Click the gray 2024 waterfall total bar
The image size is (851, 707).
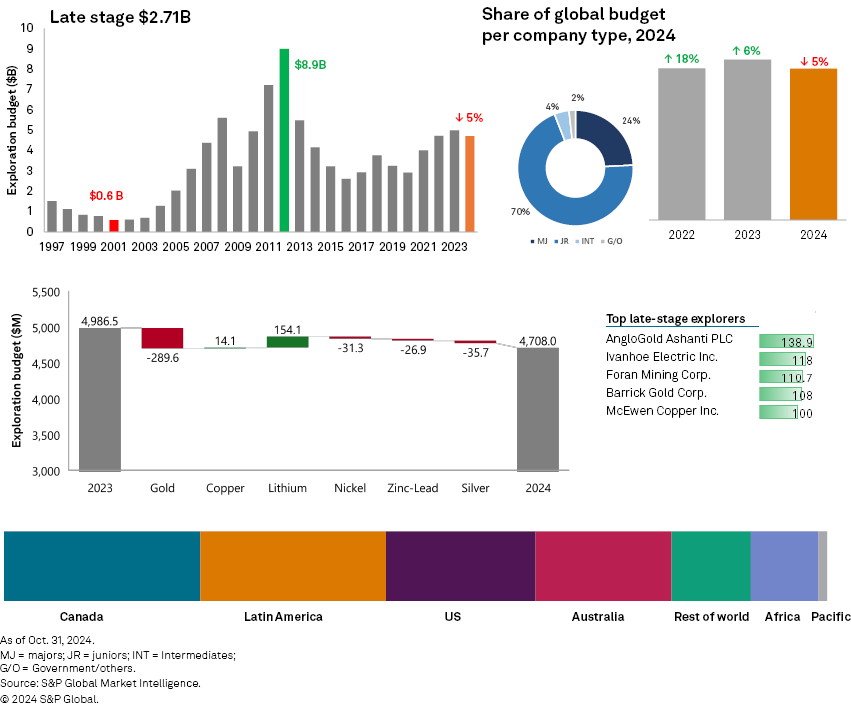pyautogui.click(x=537, y=409)
